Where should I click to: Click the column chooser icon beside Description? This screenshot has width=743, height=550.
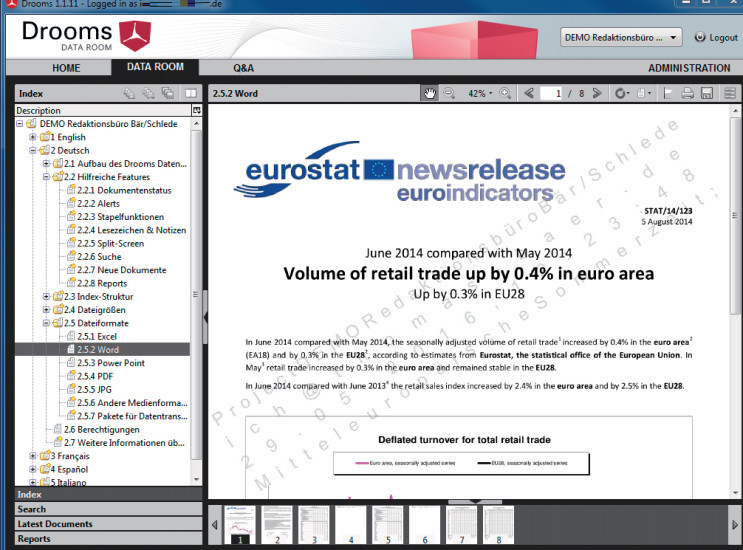196,110
